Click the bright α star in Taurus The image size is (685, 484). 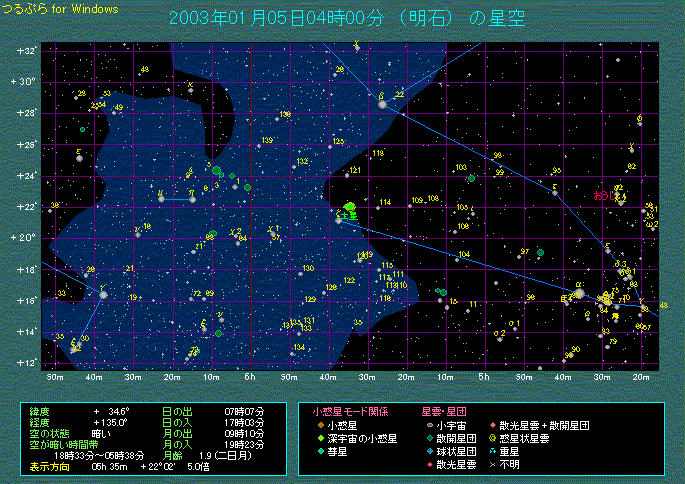(x=579, y=294)
